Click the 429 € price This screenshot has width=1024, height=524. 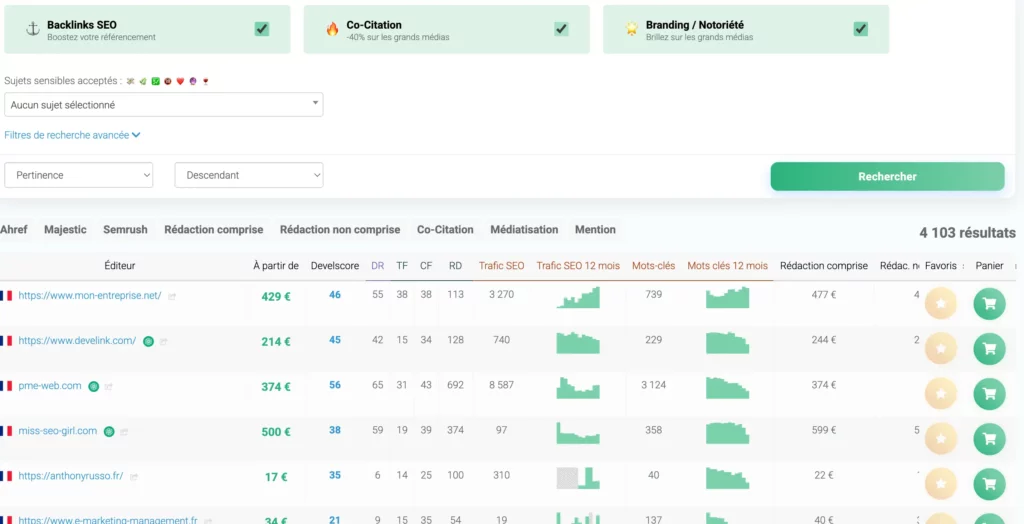pos(276,297)
